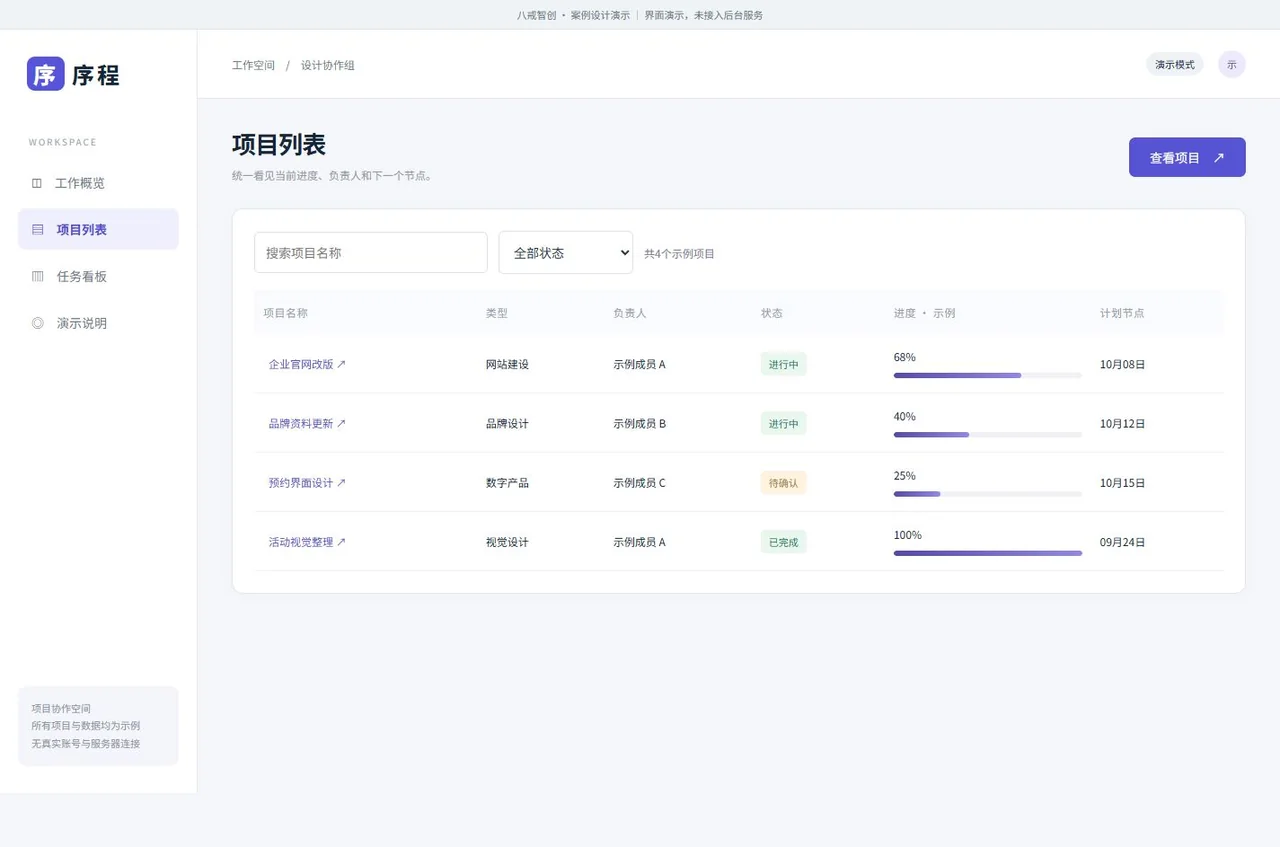Click the 设计协作组 breadcrumb
This screenshot has width=1280, height=847.
328,65
